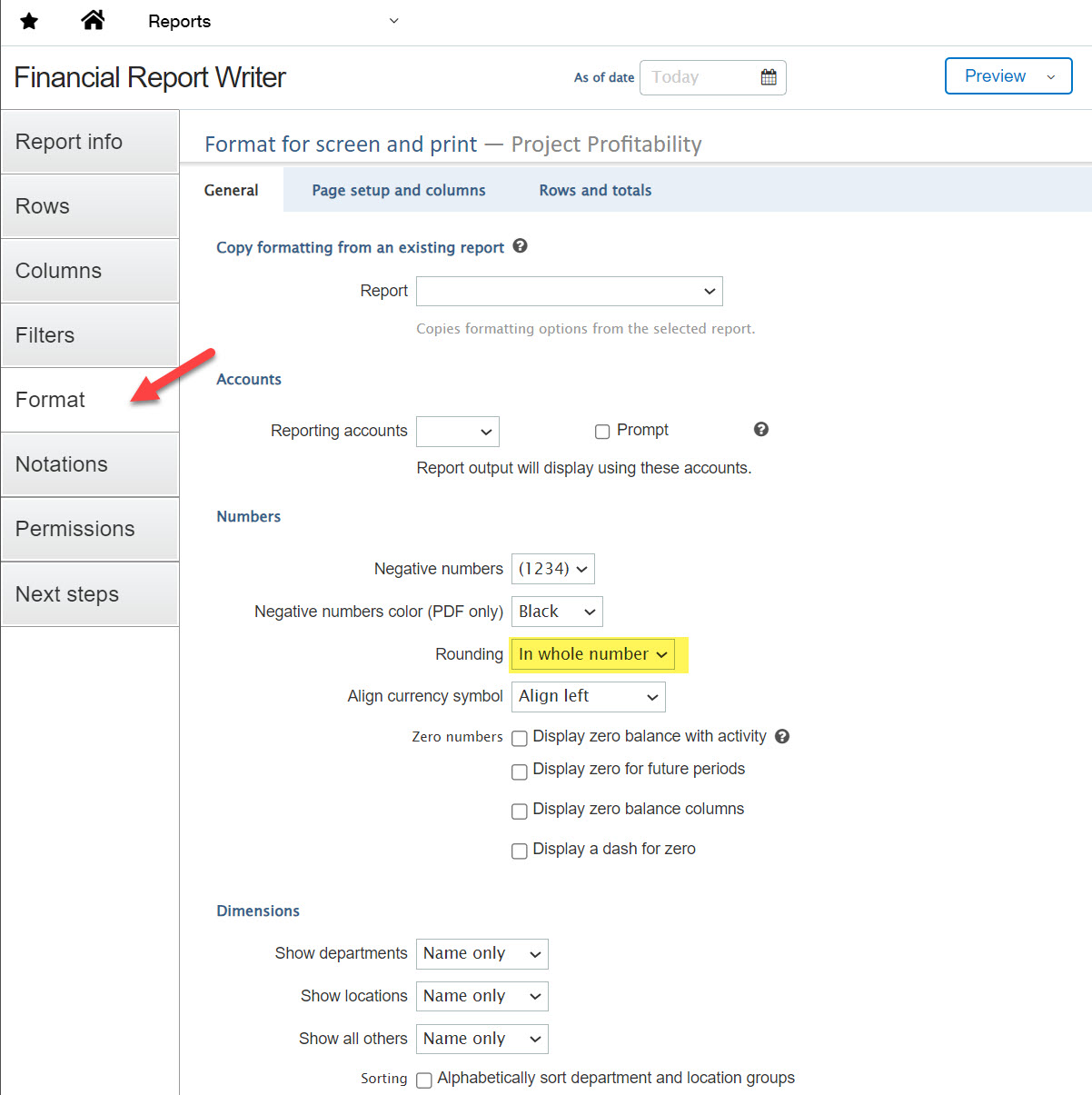
Task: Expand the Negative numbers format dropdown
Action: pyautogui.click(x=552, y=569)
